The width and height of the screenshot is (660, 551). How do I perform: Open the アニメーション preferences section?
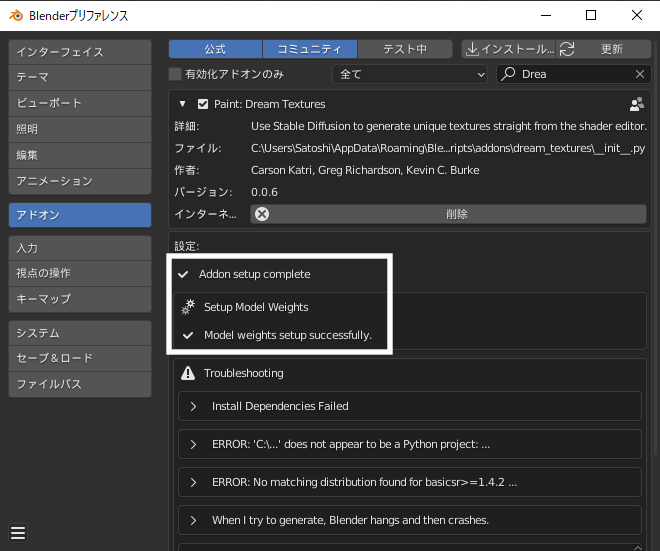tap(80, 181)
